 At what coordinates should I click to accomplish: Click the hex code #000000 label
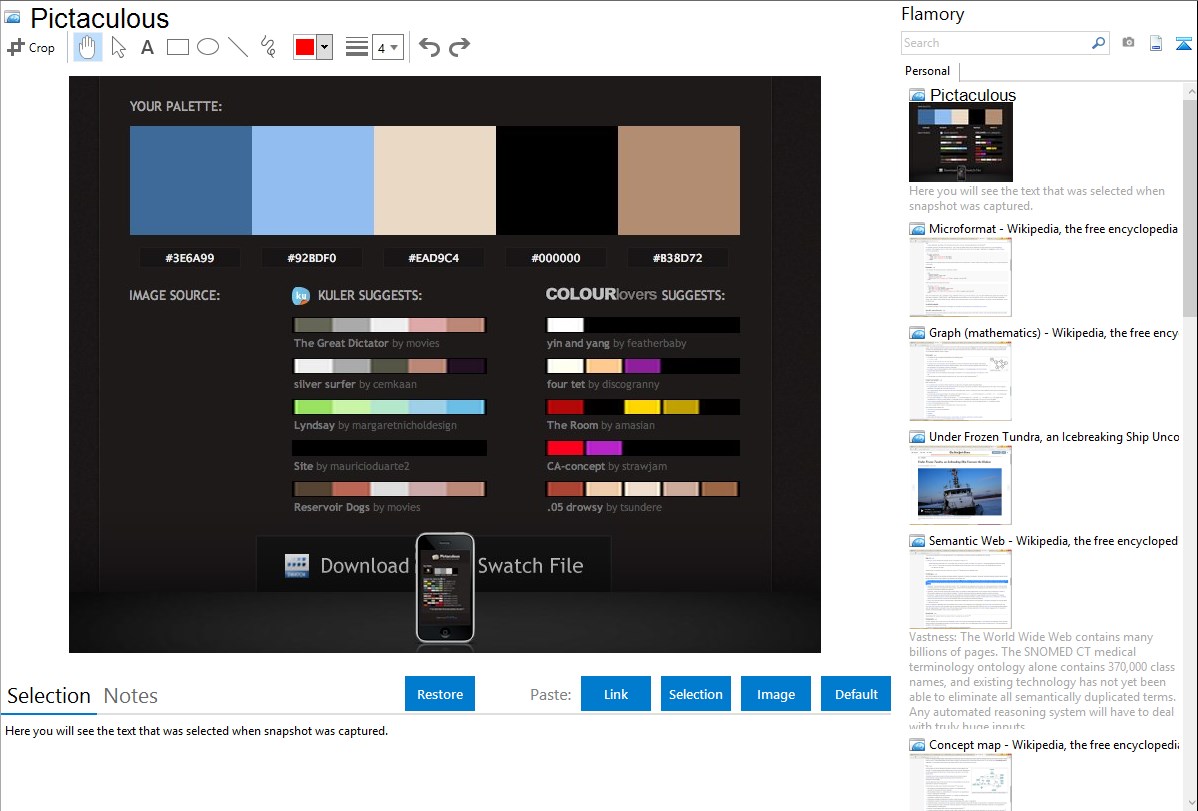tap(556, 258)
